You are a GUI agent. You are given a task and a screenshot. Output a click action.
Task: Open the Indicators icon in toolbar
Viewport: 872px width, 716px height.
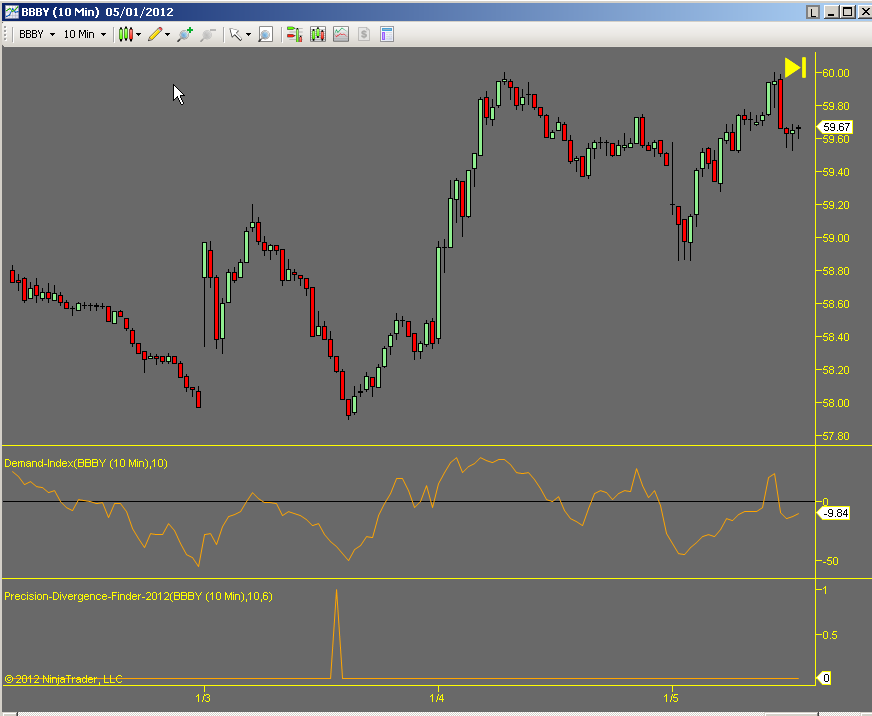[341, 34]
